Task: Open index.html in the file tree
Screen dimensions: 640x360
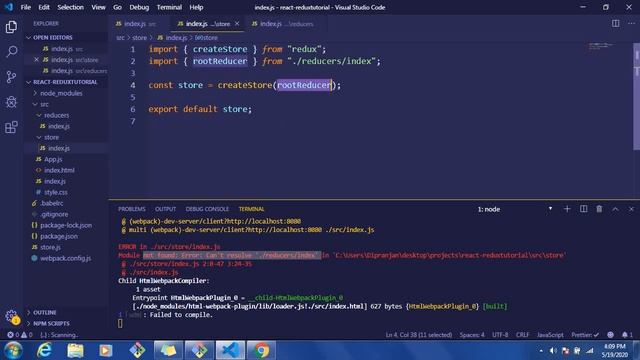Action: [x=59, y=170]
